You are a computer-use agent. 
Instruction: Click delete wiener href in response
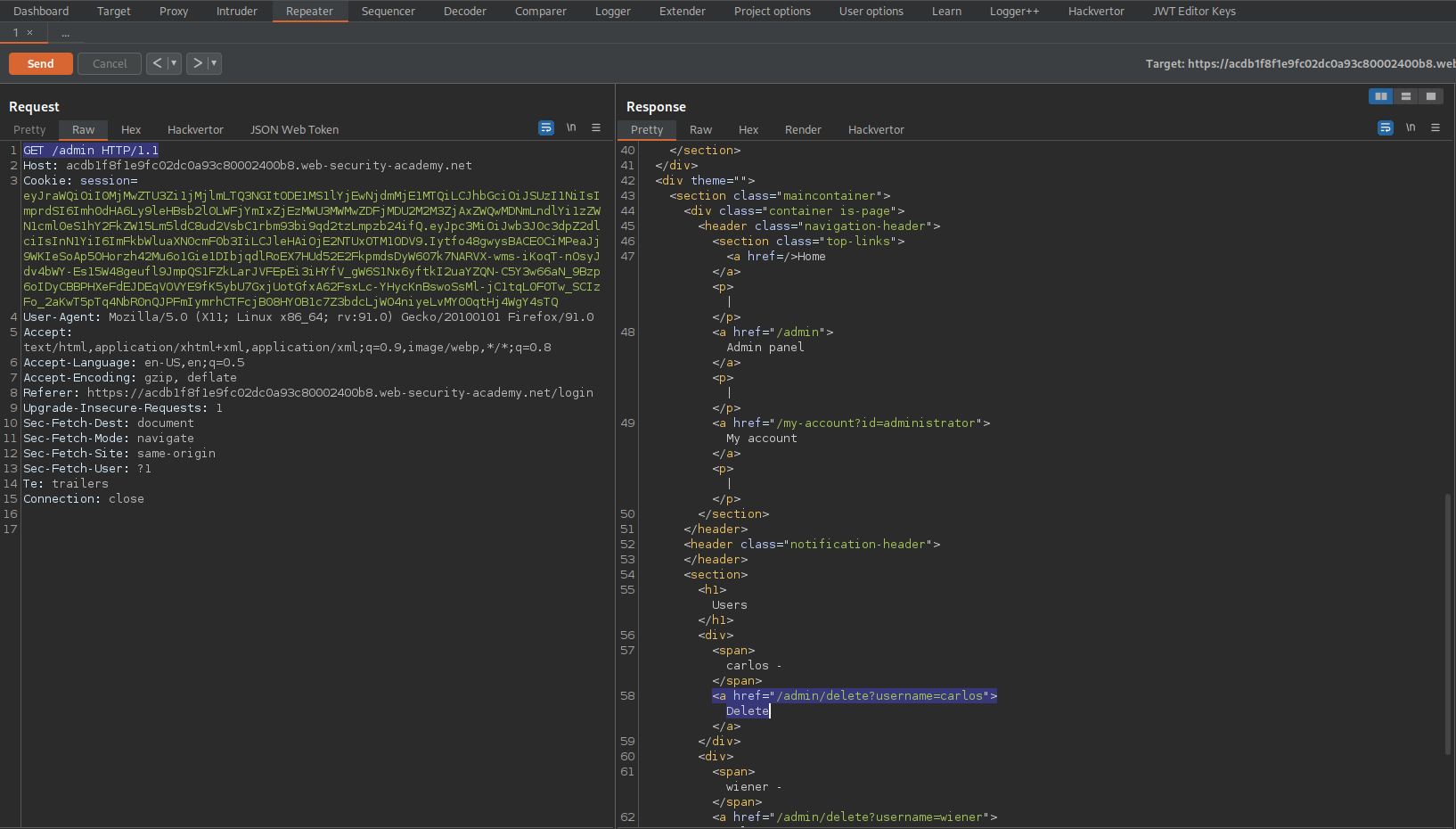(855, 817)
